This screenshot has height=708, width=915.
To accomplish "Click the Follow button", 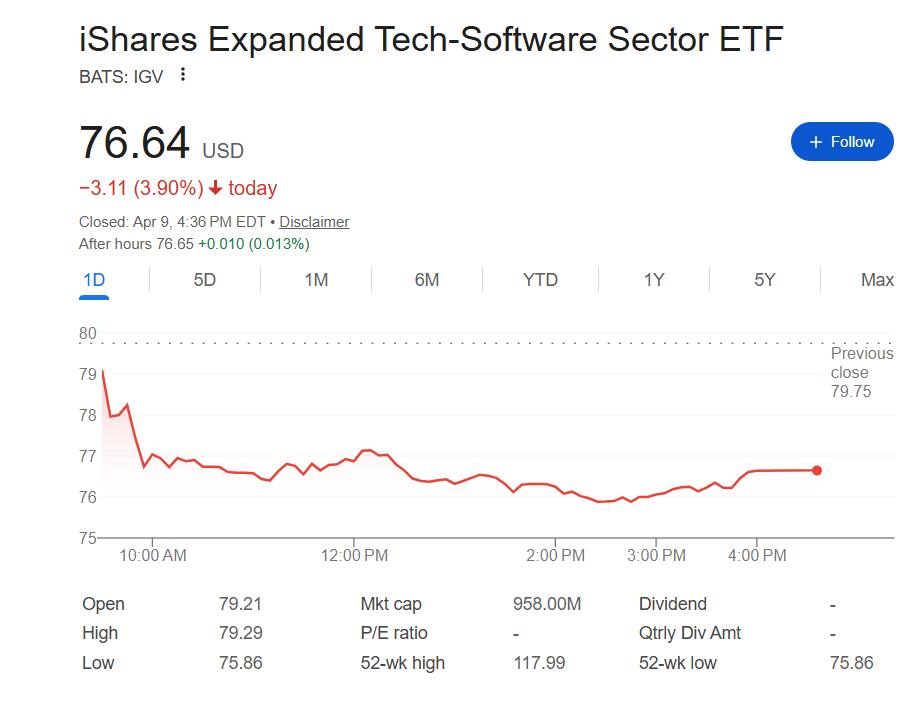I will (841, 142).
